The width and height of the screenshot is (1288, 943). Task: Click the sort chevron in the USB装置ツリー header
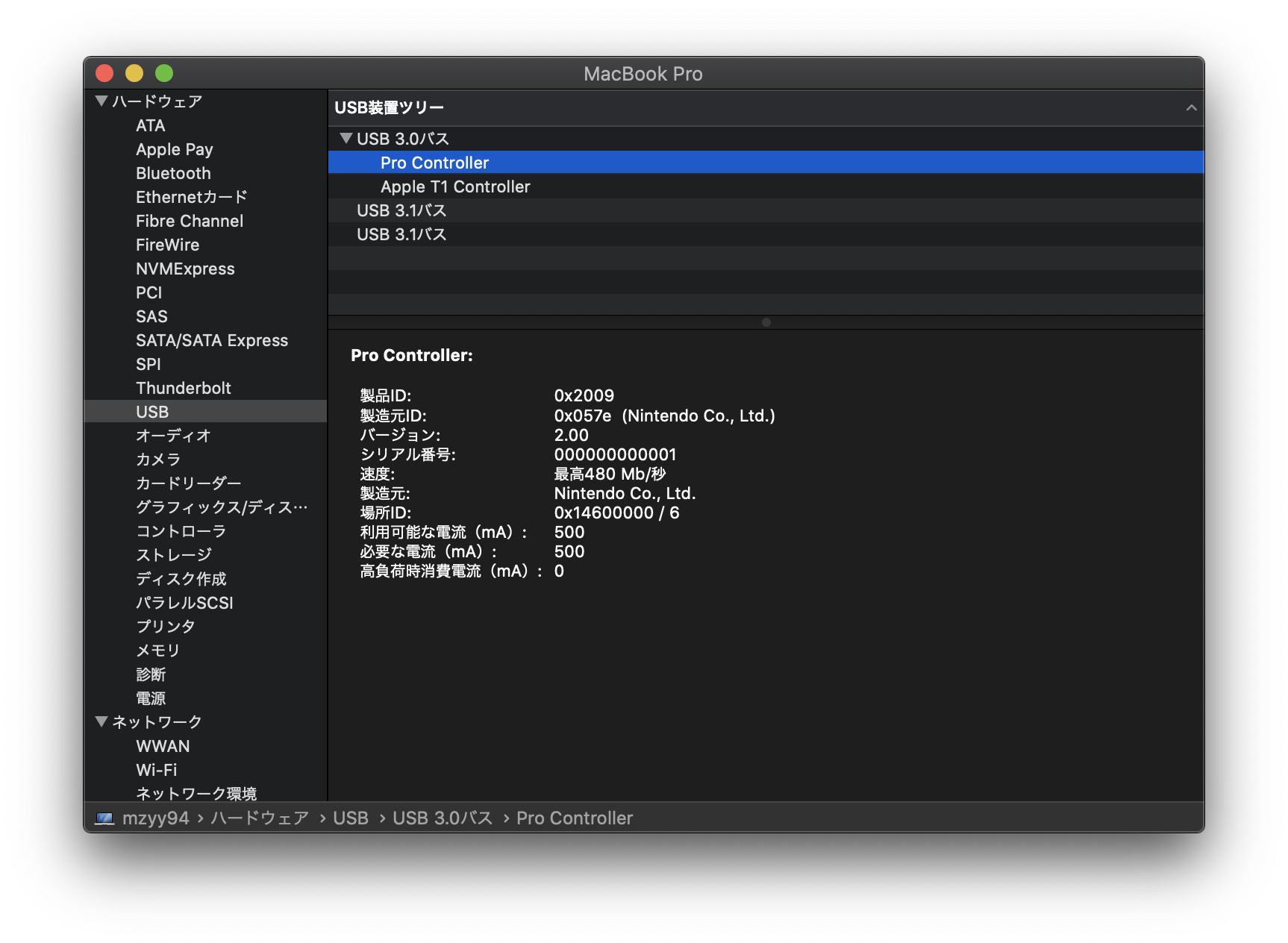[1191, 108]
